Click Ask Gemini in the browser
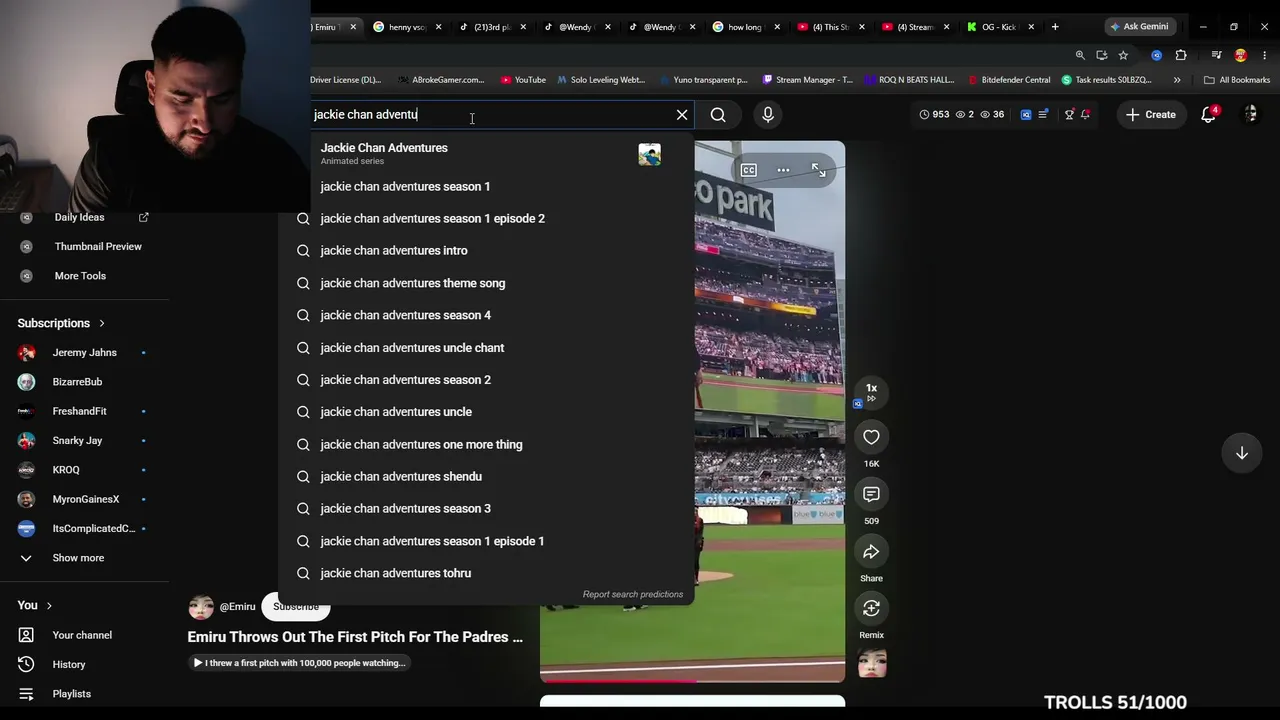This screenshot has width=1280, height=720. [1139, 27]
